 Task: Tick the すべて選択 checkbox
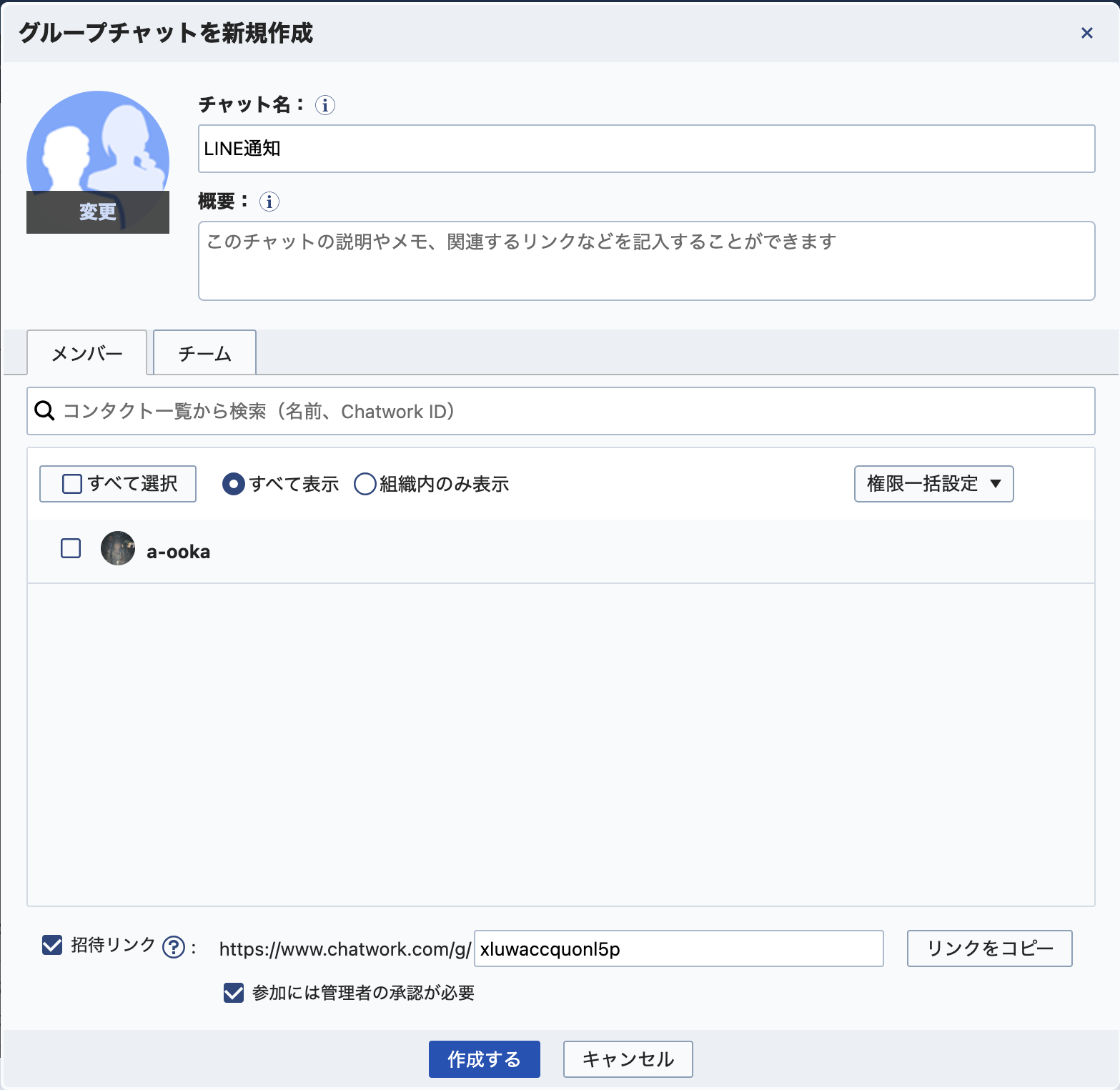[x=72, y=484]
